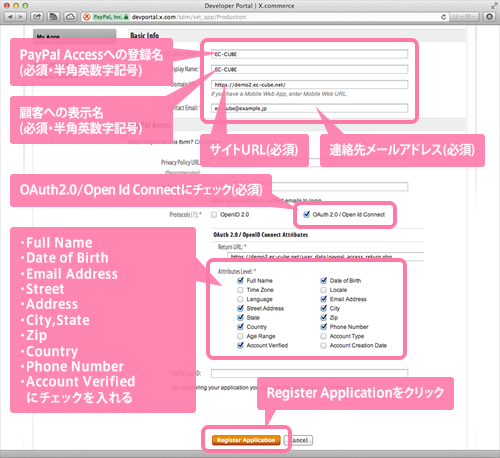Image resolution: width=500 pixels, height=458 pixels.
Task: Enable the Account Creation Date checkbox
Action: [323, 345]
